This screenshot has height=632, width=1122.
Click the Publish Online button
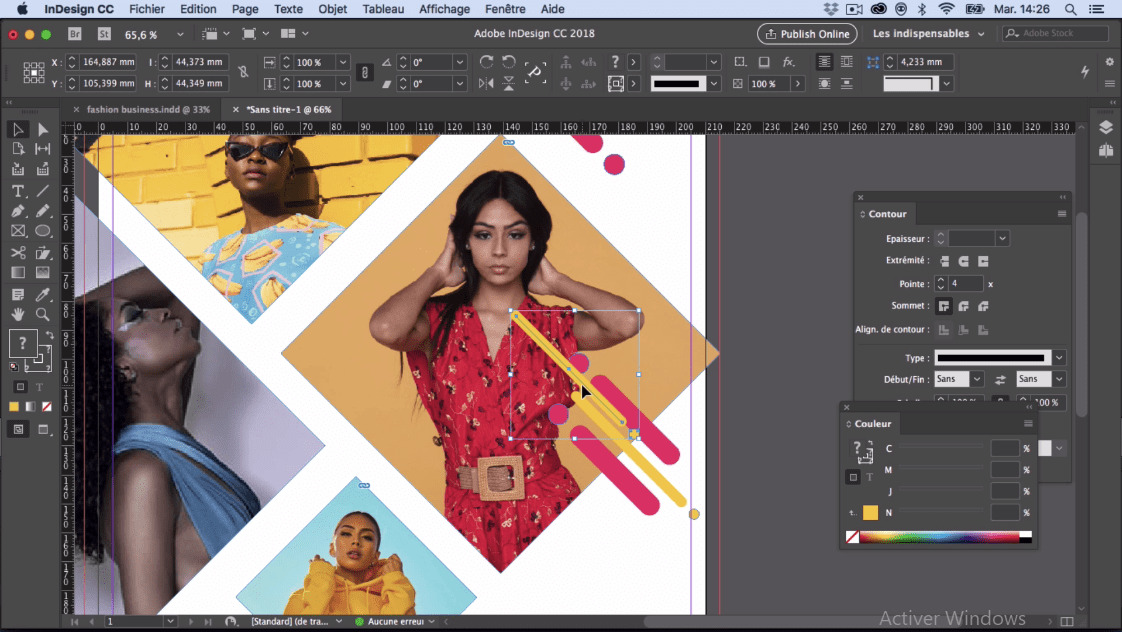pyautogui.click(x=807, y=33)
